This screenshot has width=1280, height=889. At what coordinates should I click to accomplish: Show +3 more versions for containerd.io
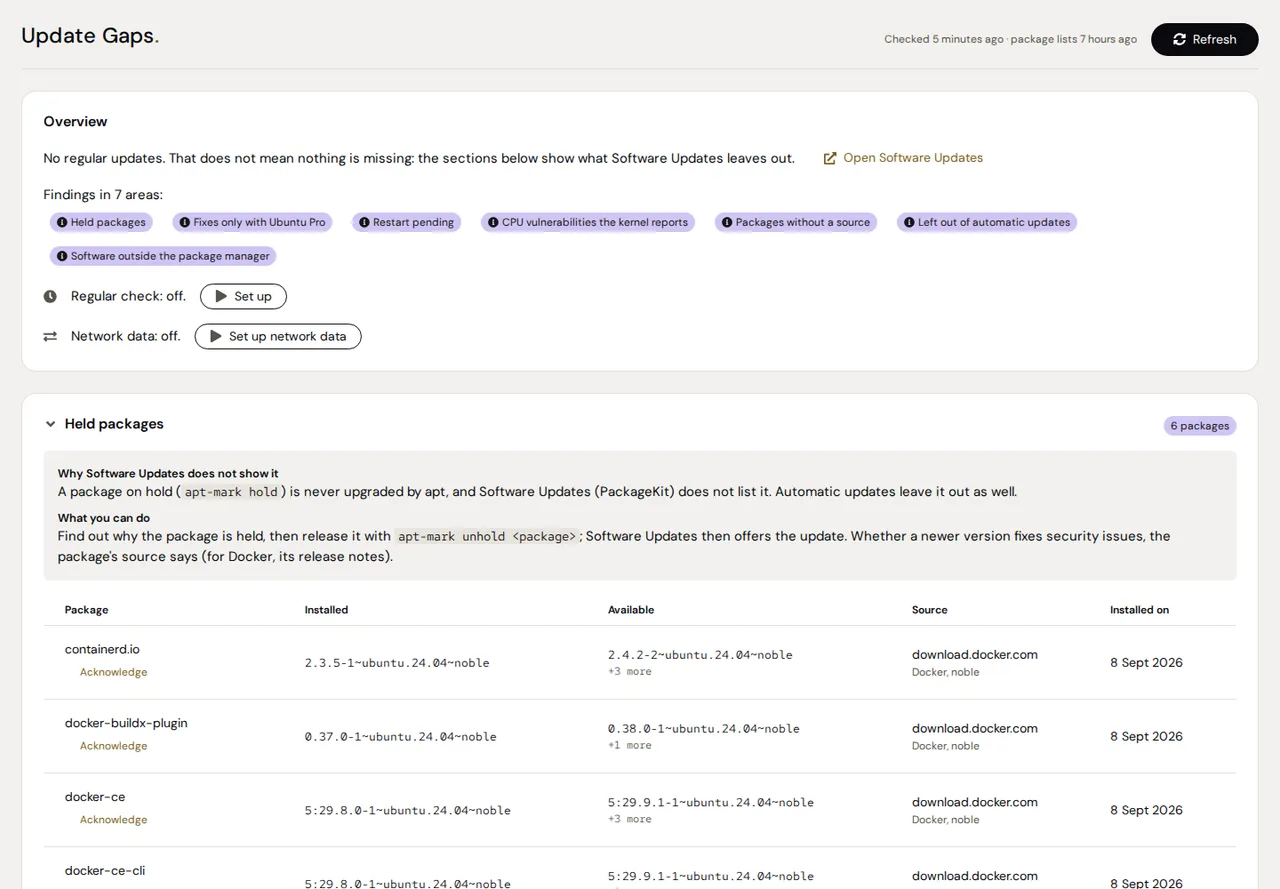[629, 672]
